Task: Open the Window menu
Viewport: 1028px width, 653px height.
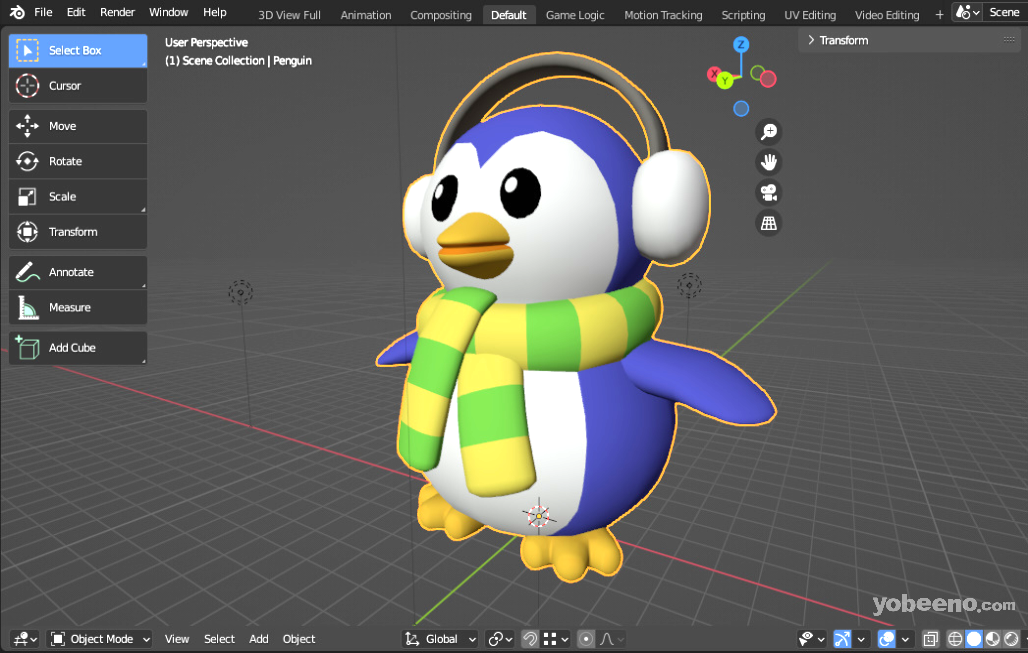Action: pos(168,12)
